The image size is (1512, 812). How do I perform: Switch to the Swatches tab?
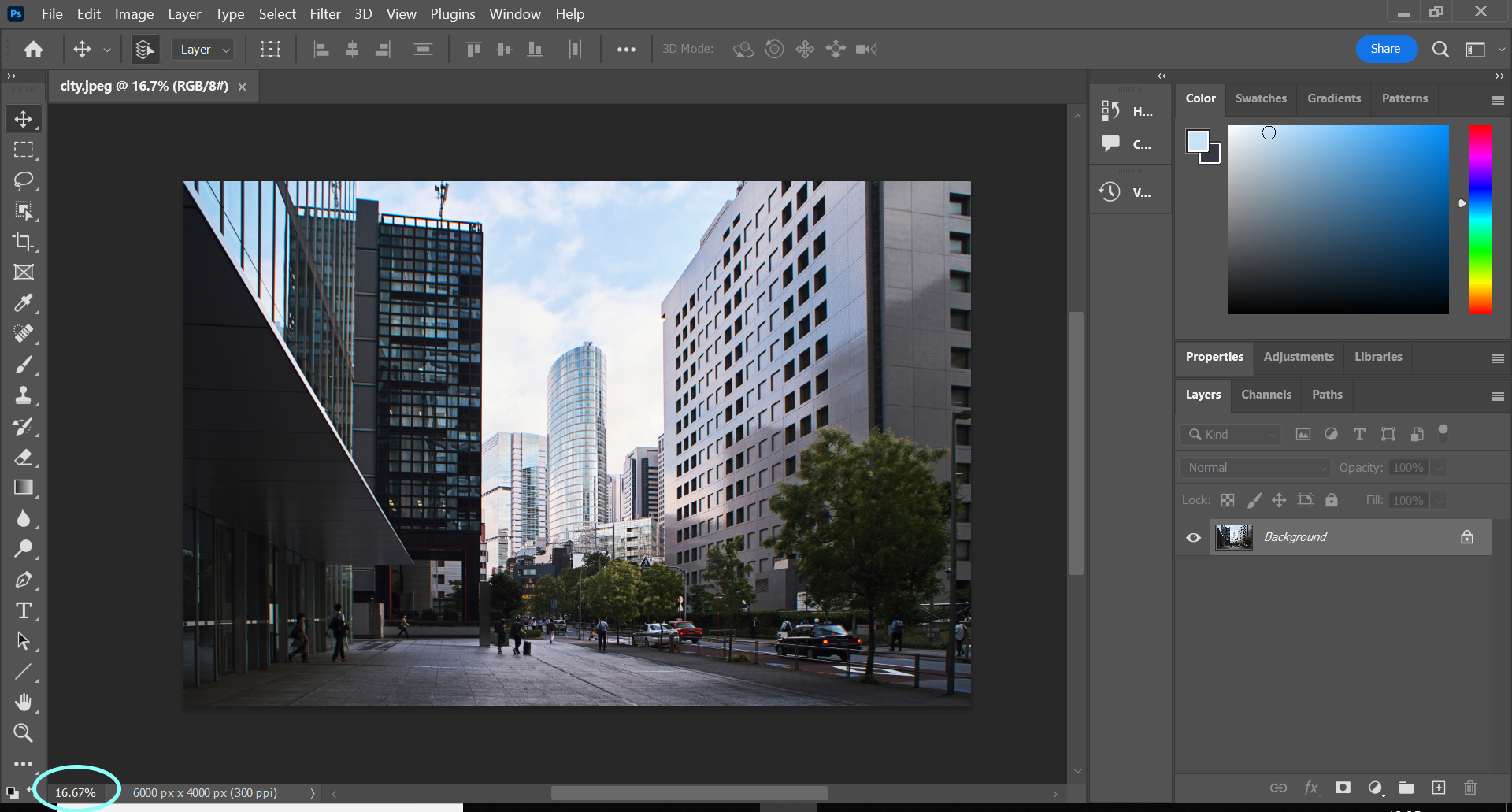click(1261, 98)
